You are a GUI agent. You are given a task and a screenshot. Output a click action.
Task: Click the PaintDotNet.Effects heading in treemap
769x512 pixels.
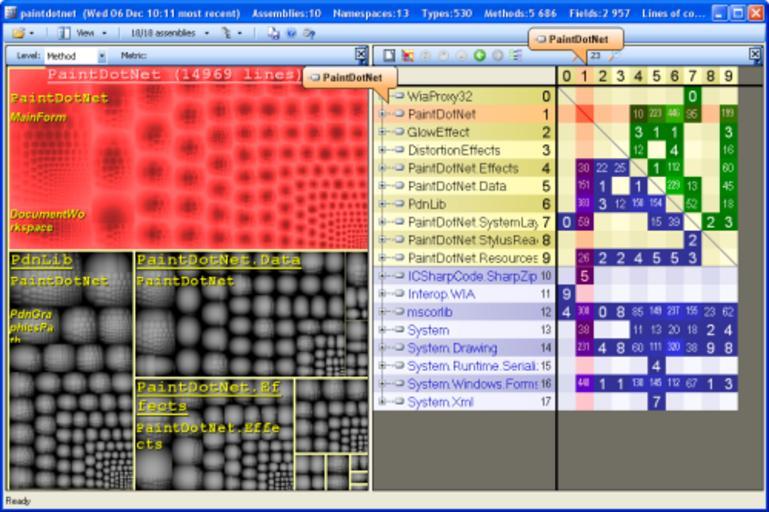point(209,397)
